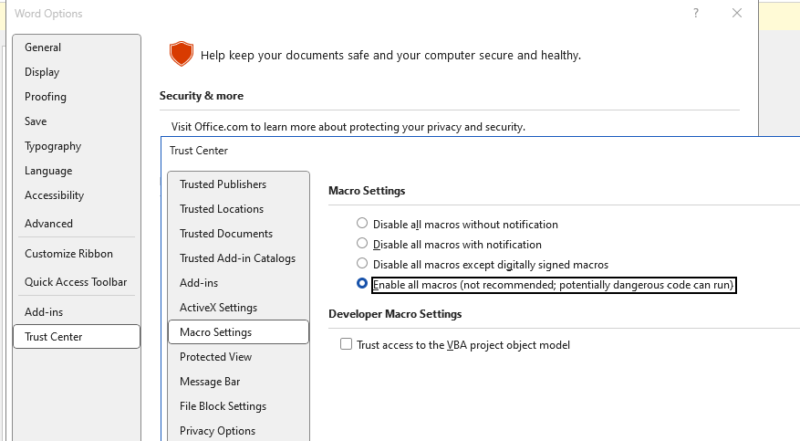This screenshot has width=800, height=441.
Task: Open ActiveX Settings in Trust Center
Action: pos(218,308)
